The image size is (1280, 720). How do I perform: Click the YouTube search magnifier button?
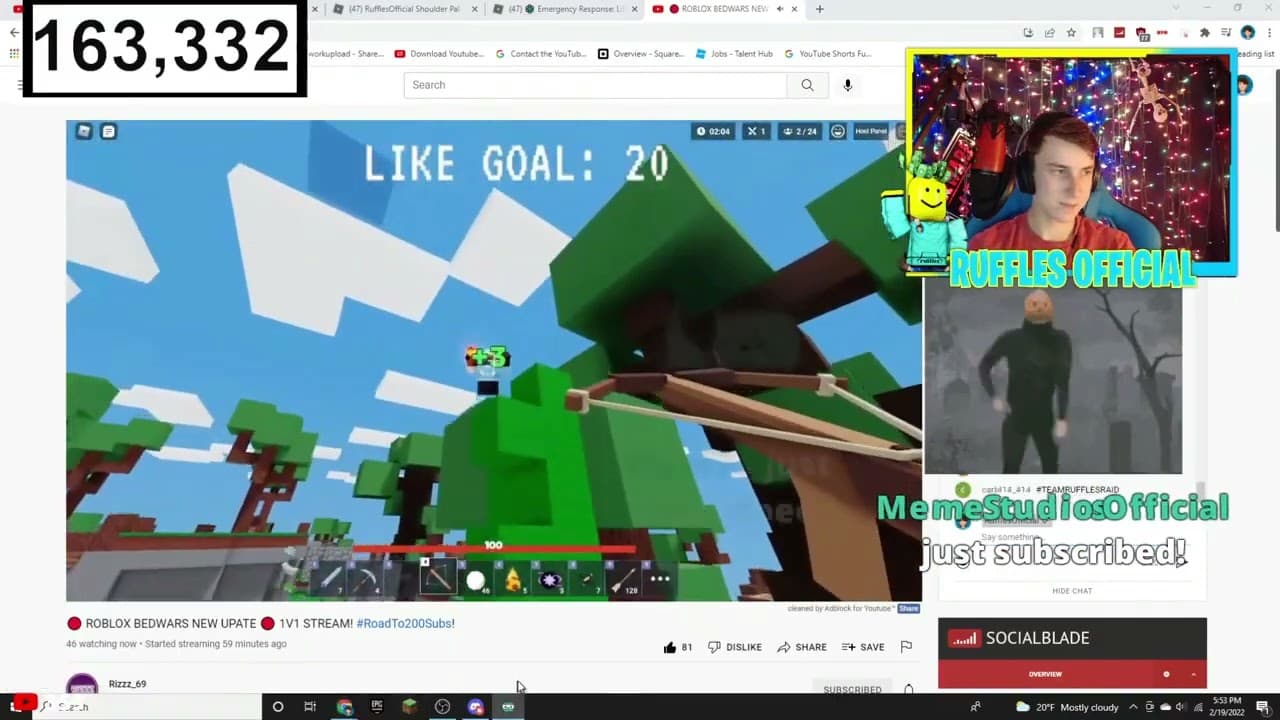807,85
